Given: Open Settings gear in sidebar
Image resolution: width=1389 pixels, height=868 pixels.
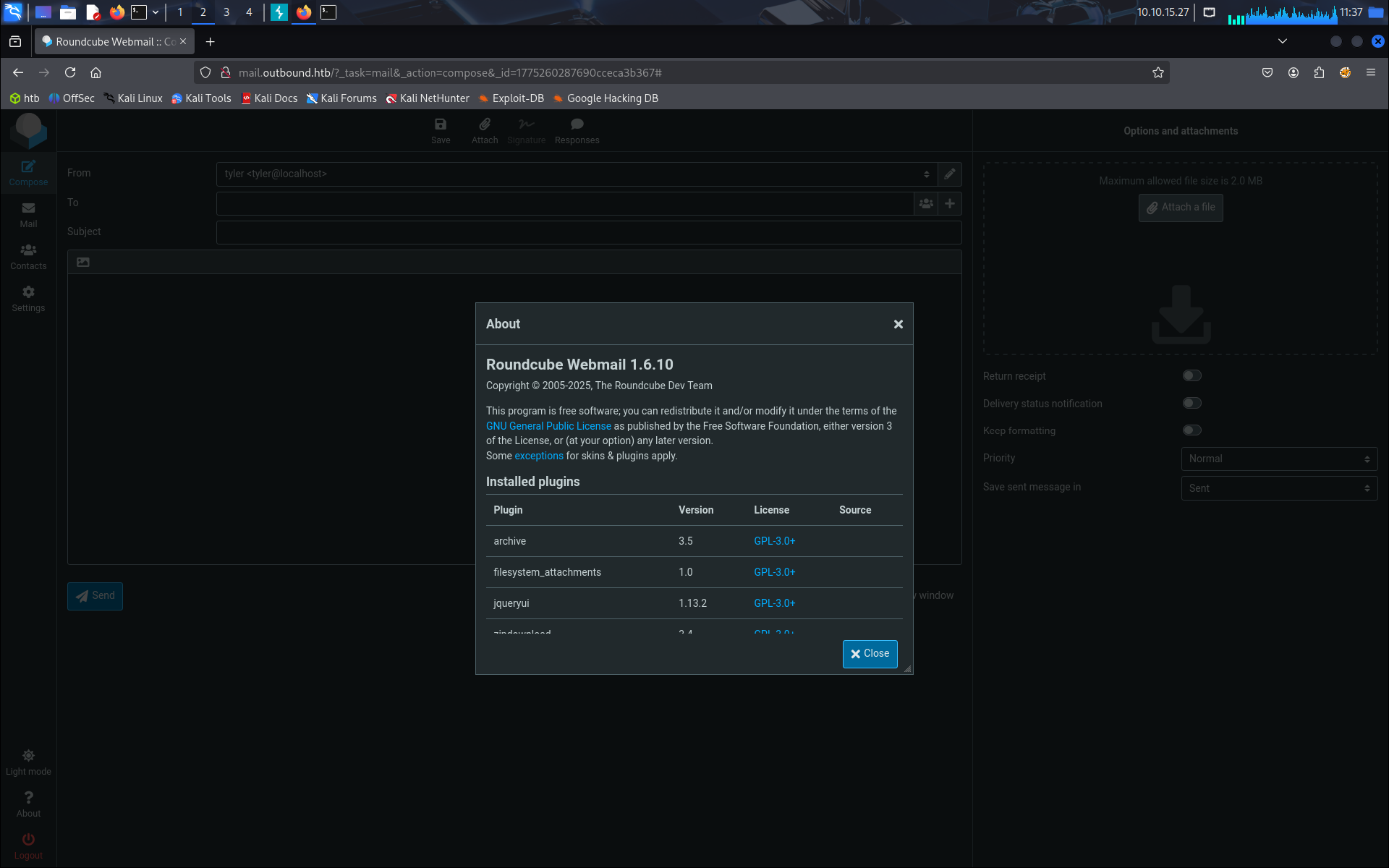Looking at the screenshot, I should pyautogui.click(x=28, y=298).
